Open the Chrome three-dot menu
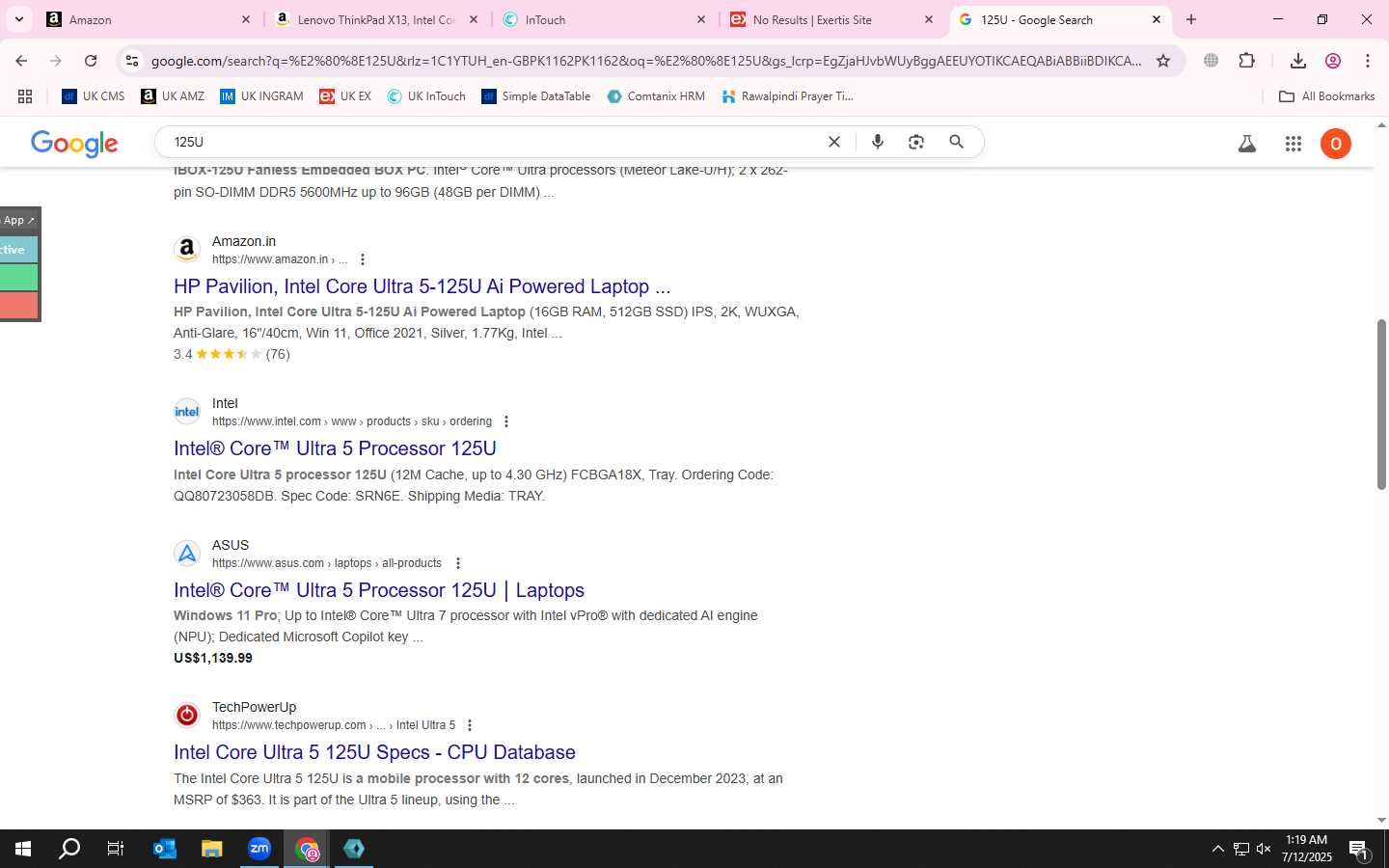The height and width of the screenshot is (868, 1389). [x=1368, y=61]
